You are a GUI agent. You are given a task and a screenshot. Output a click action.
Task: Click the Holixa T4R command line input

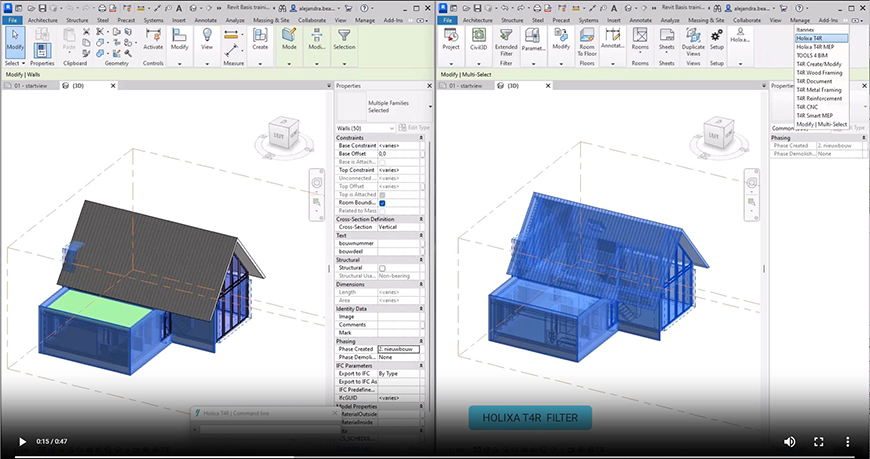point(269,429)
